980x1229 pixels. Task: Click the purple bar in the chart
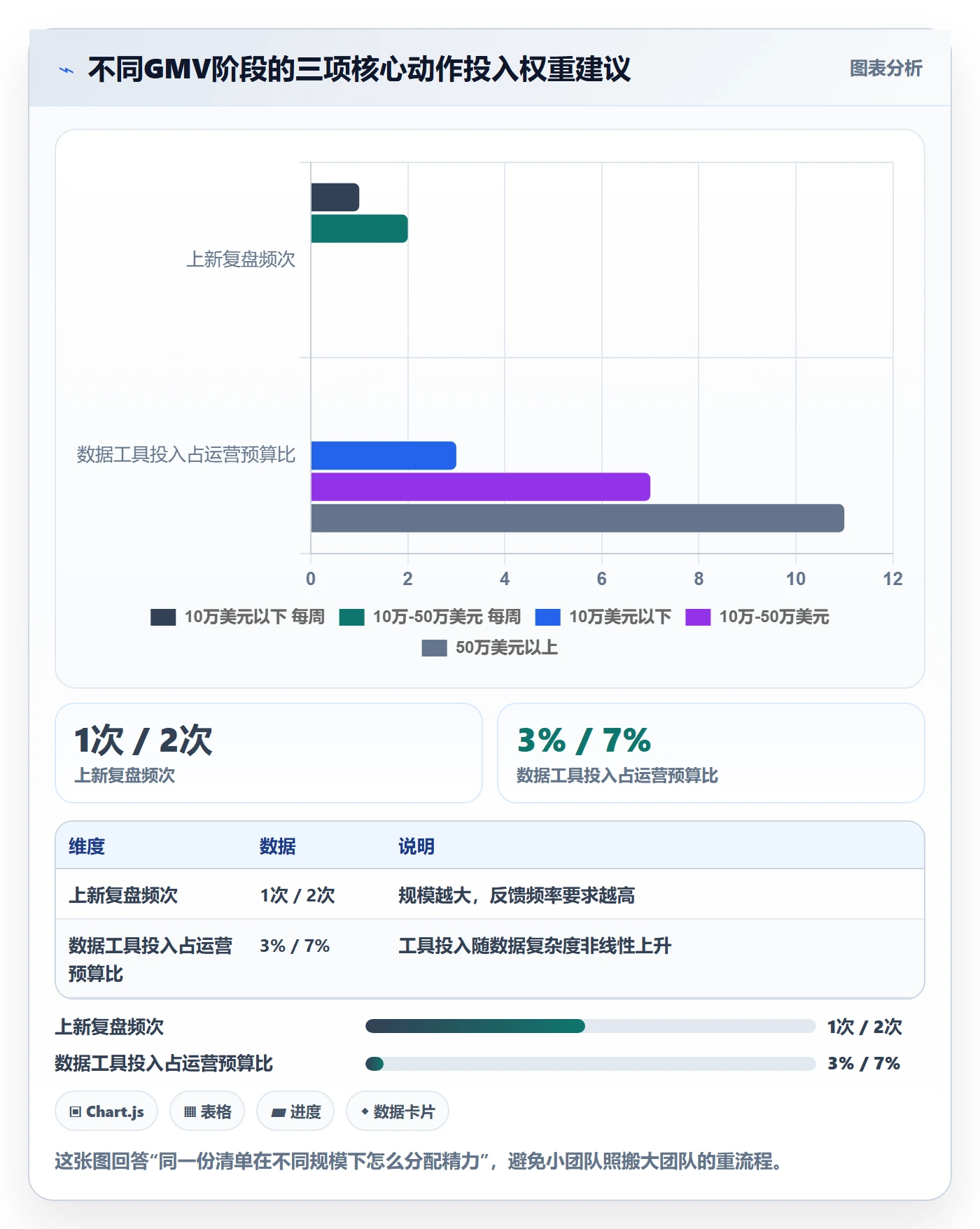tap(480, 487)
